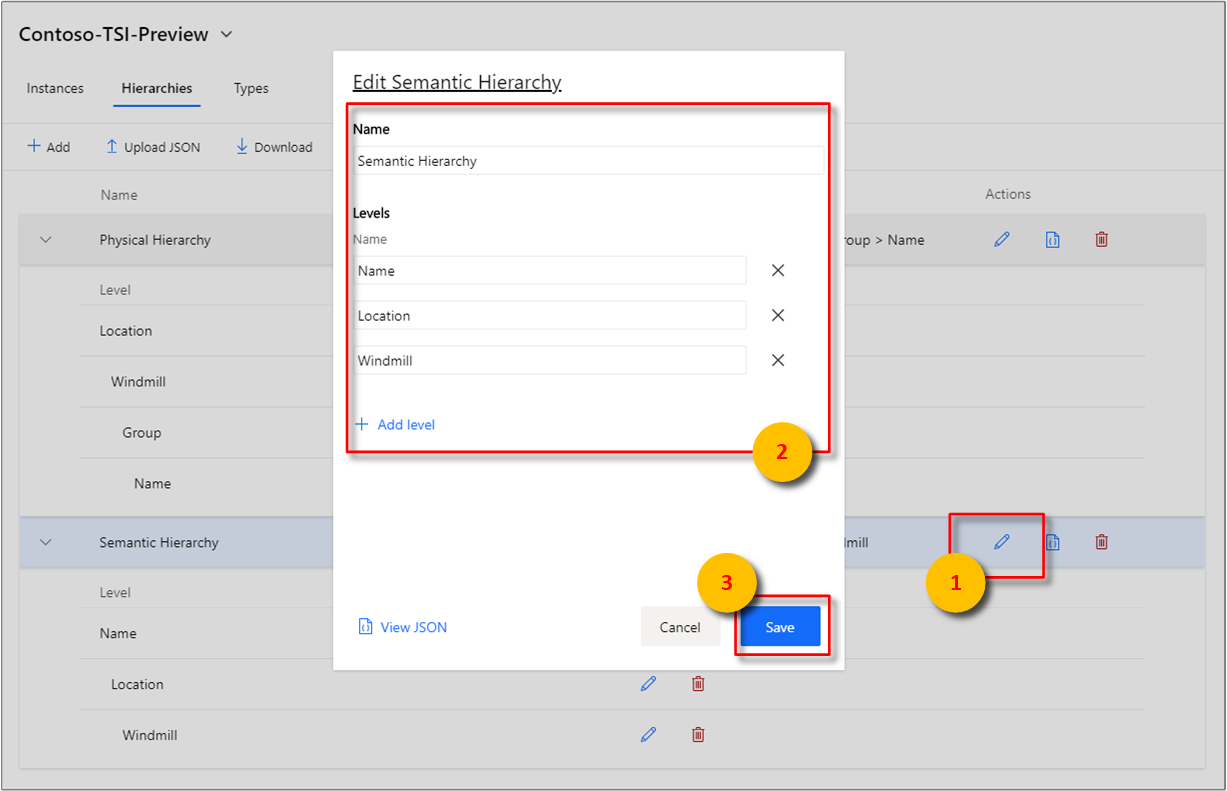Click the hierarchy Name input field
Screen dimensions: 1227x791
click(588, 161)
